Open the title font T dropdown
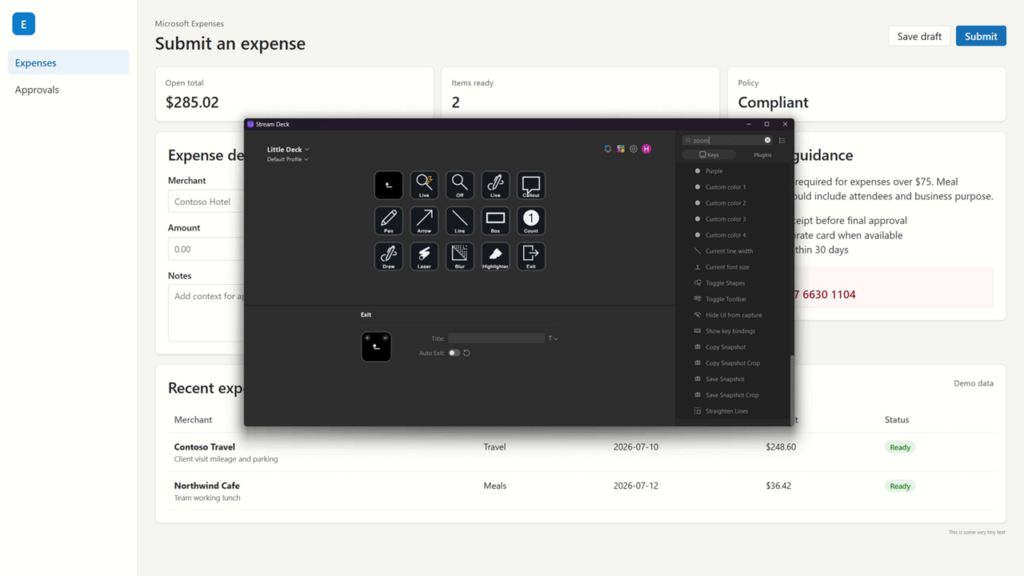The height and width of the screenshot is (576, 1024). pos(553,338)
